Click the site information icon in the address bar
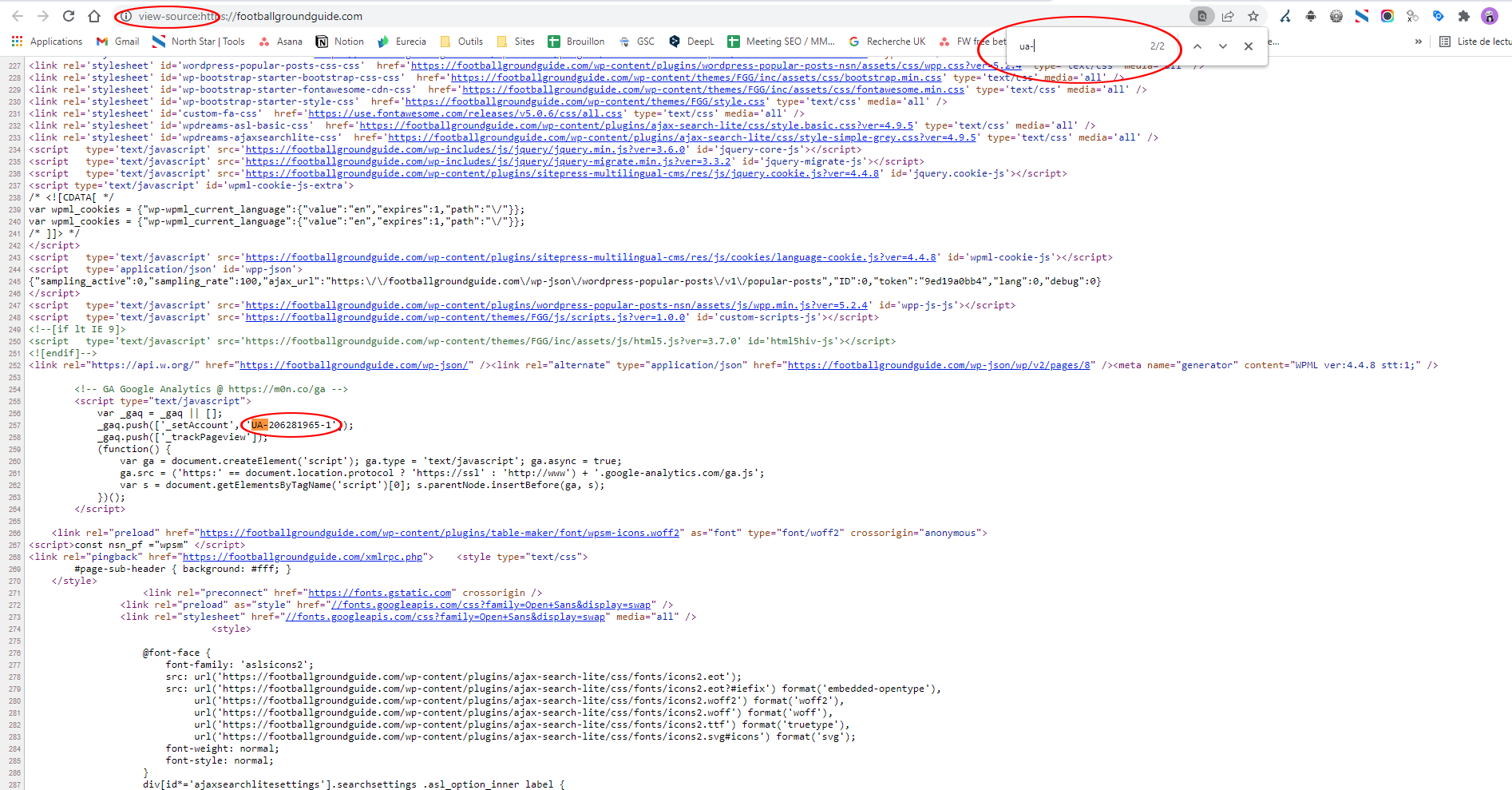Image resolution: width=1512 pixels, height=790 pixels. coord(125,16)
